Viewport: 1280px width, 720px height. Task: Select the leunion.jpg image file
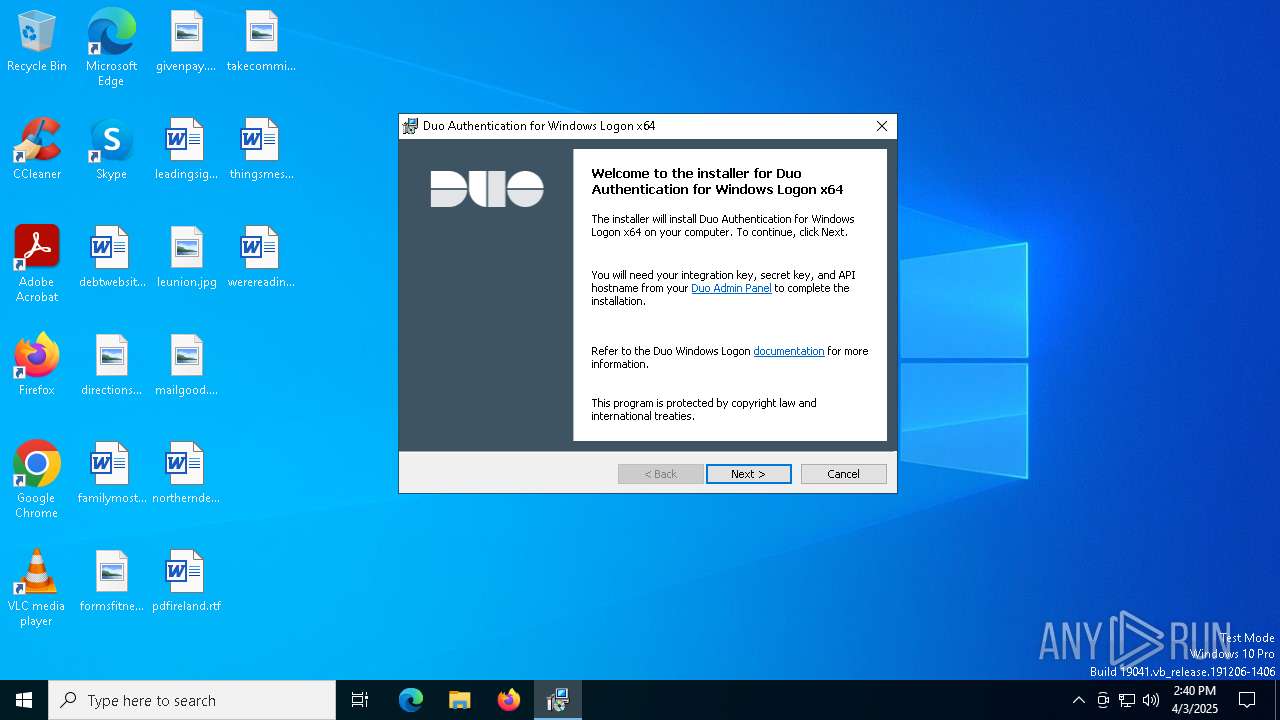point(186,257)
